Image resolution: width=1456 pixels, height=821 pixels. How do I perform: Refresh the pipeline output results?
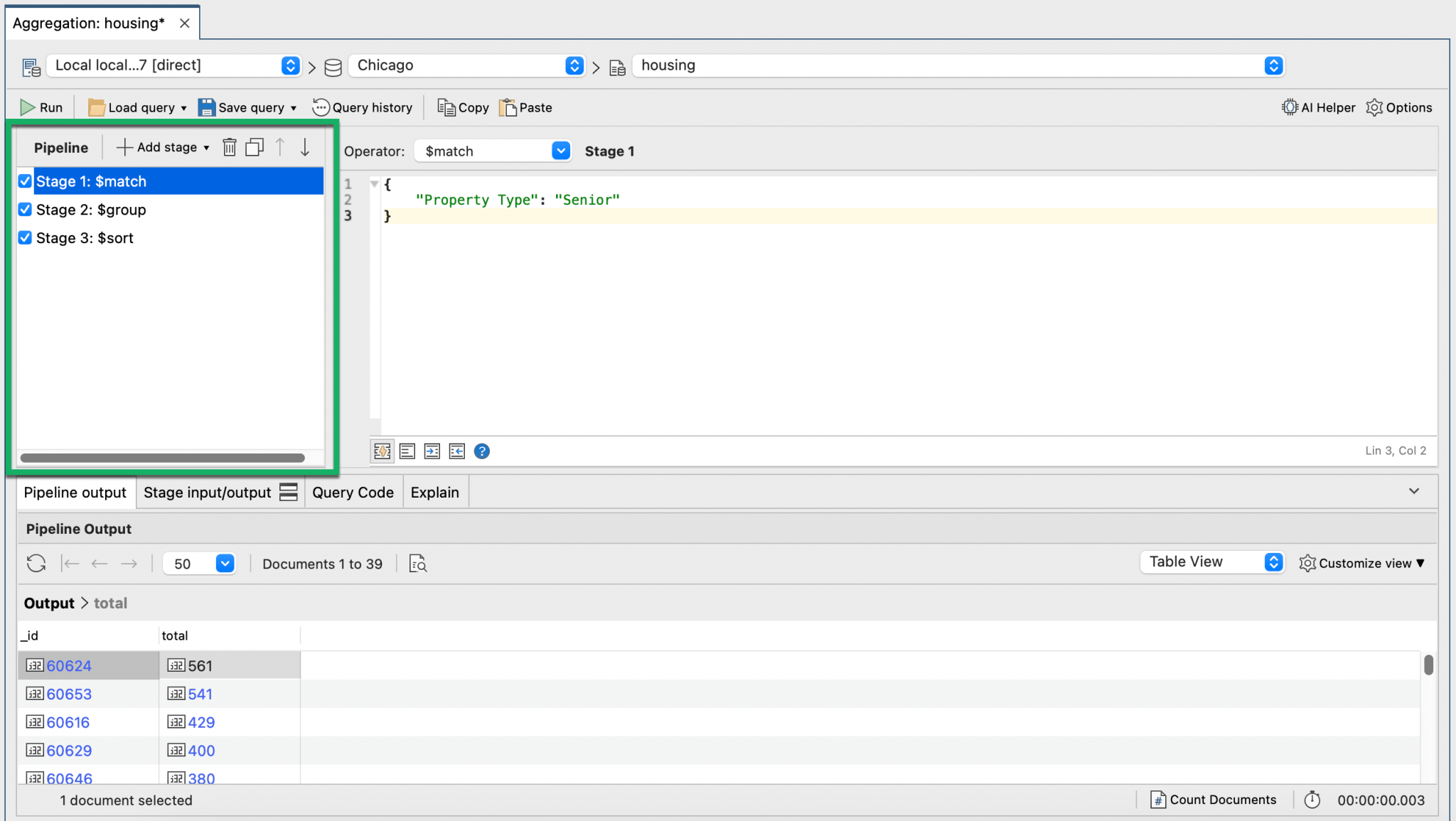[x=36, y=563]
